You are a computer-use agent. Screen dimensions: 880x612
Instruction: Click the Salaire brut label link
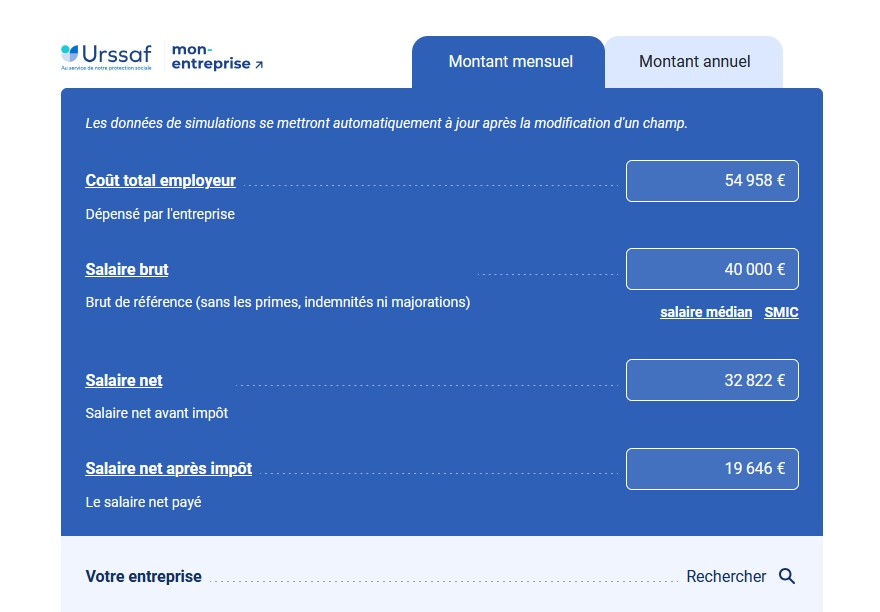127,270
